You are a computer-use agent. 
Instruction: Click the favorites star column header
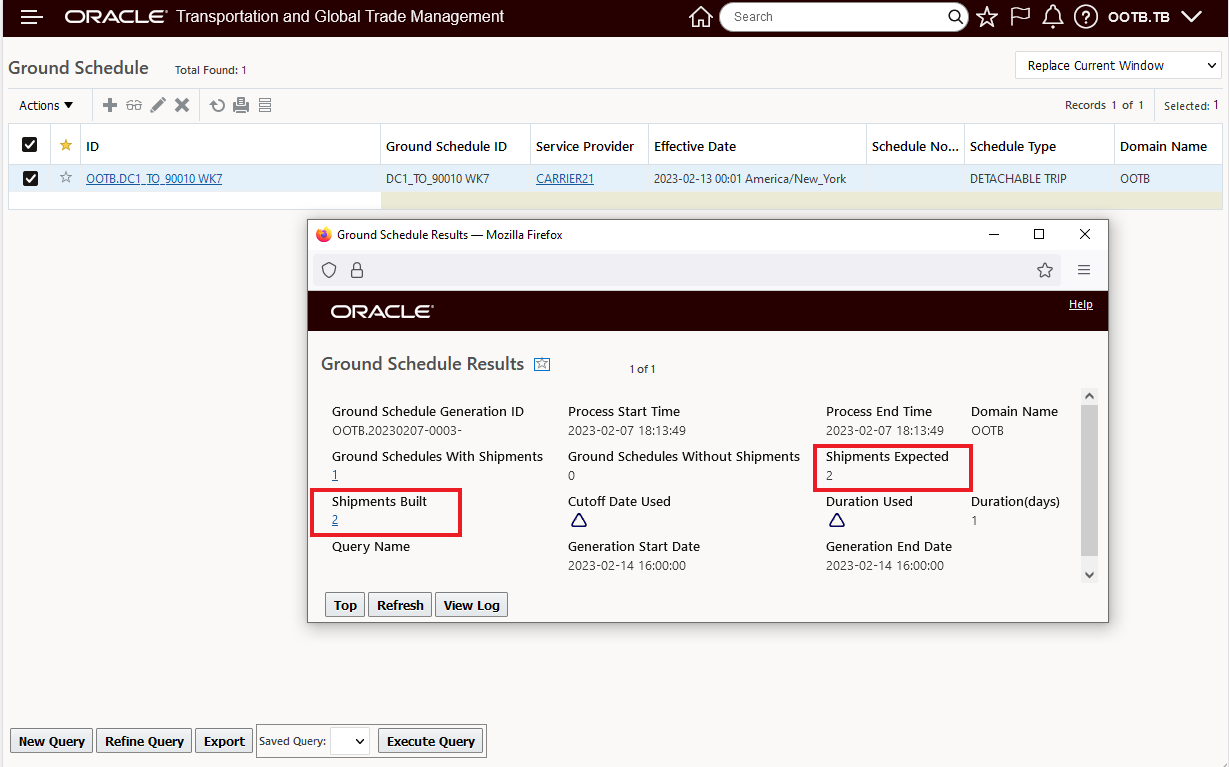tap(66, 145)
